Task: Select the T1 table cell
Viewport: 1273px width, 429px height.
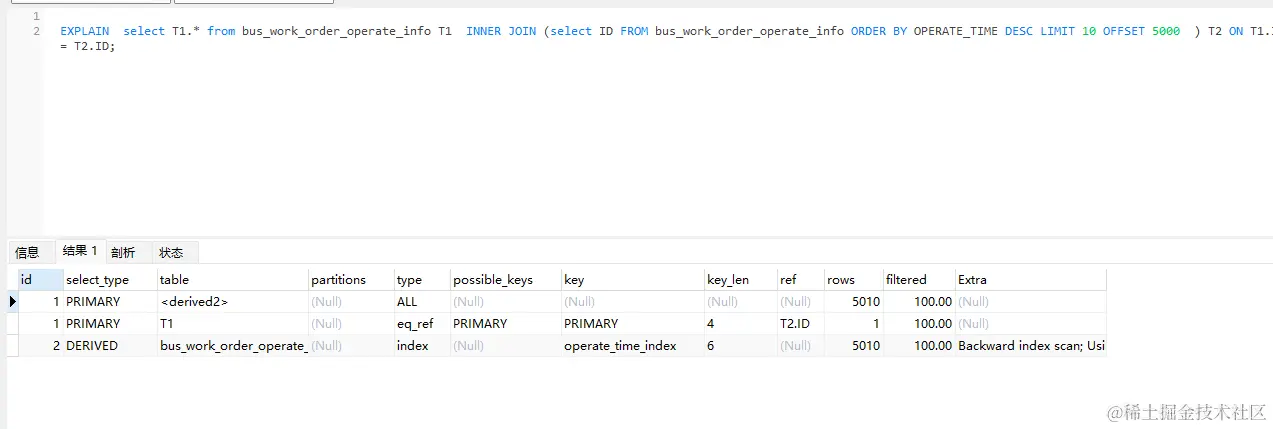Action: tap(233, 323)
